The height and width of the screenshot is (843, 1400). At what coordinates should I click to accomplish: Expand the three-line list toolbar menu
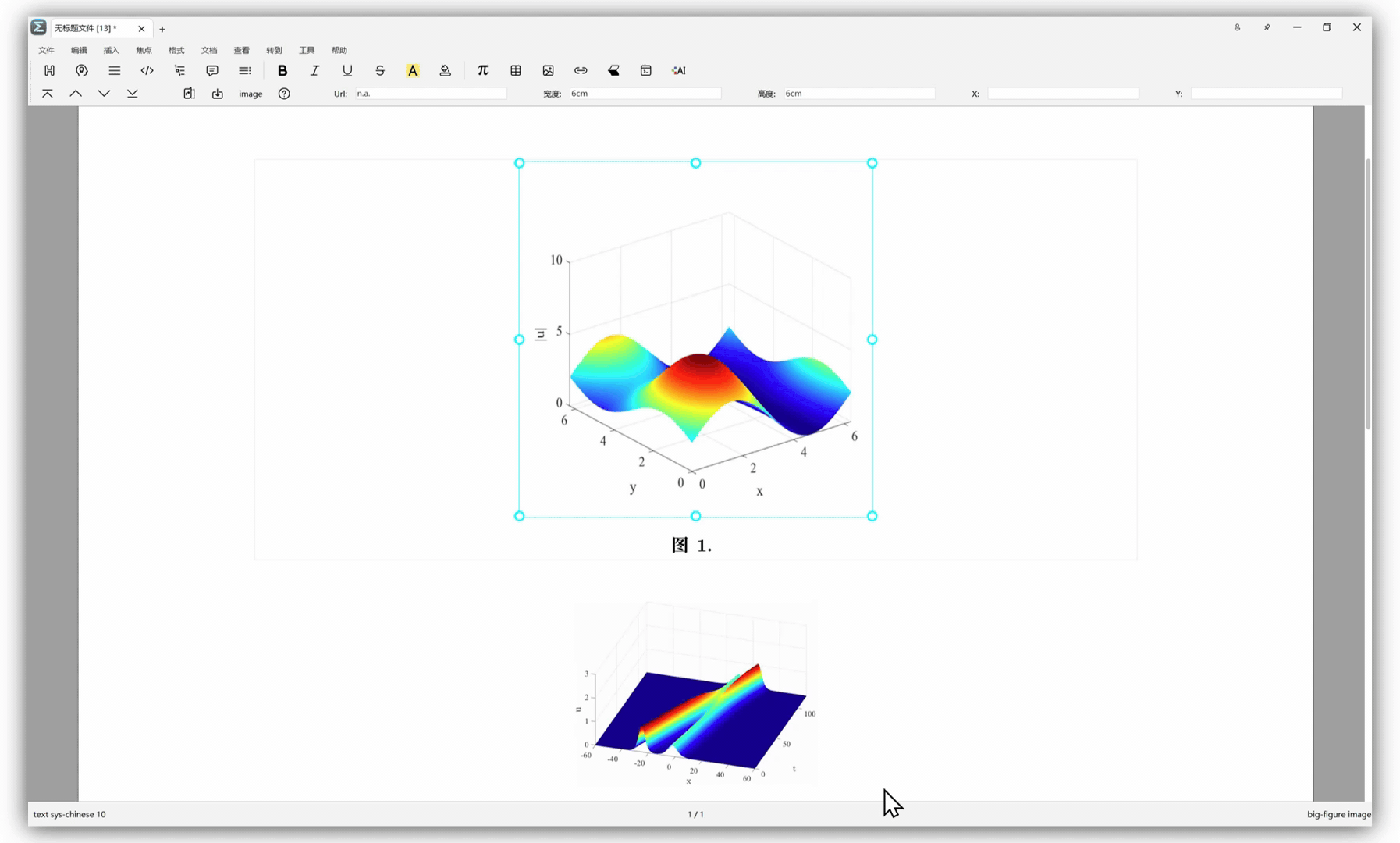(115, 70)
